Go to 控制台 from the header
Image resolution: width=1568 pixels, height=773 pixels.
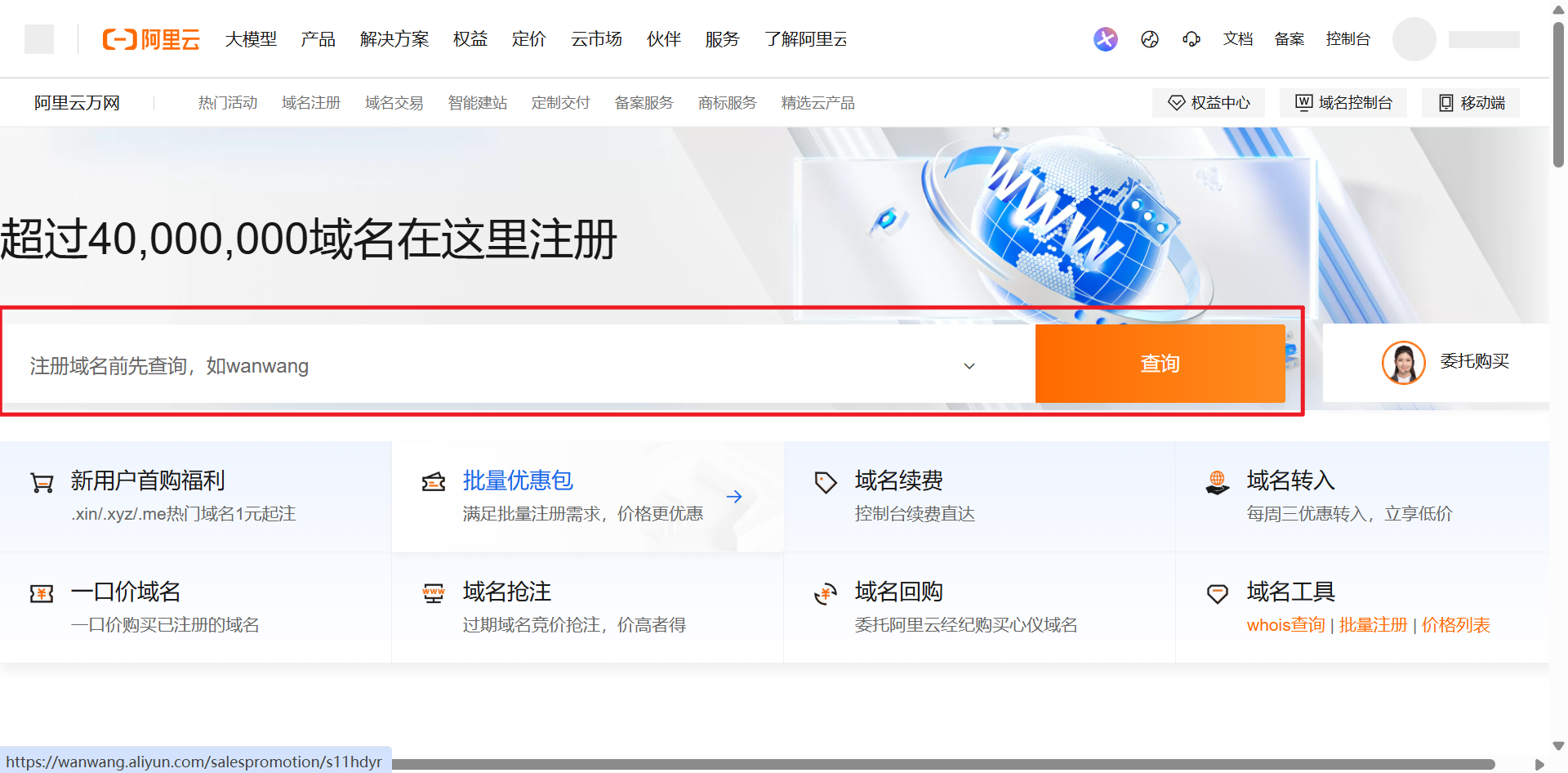(1348, 39)
